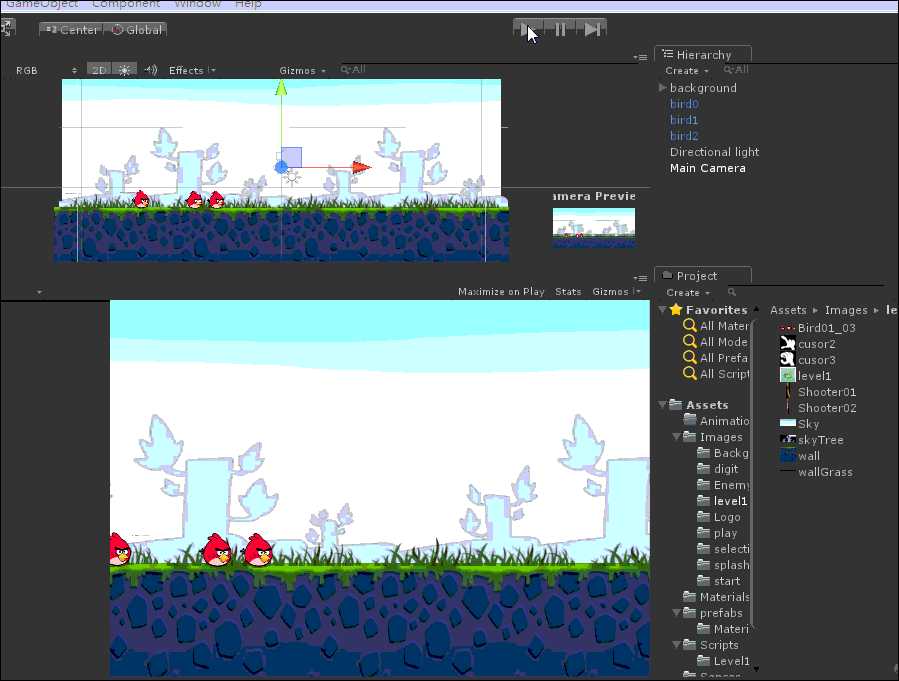Click the Pause button in toolbar
This screenshot has height=681, width=899.
point(560,29)
